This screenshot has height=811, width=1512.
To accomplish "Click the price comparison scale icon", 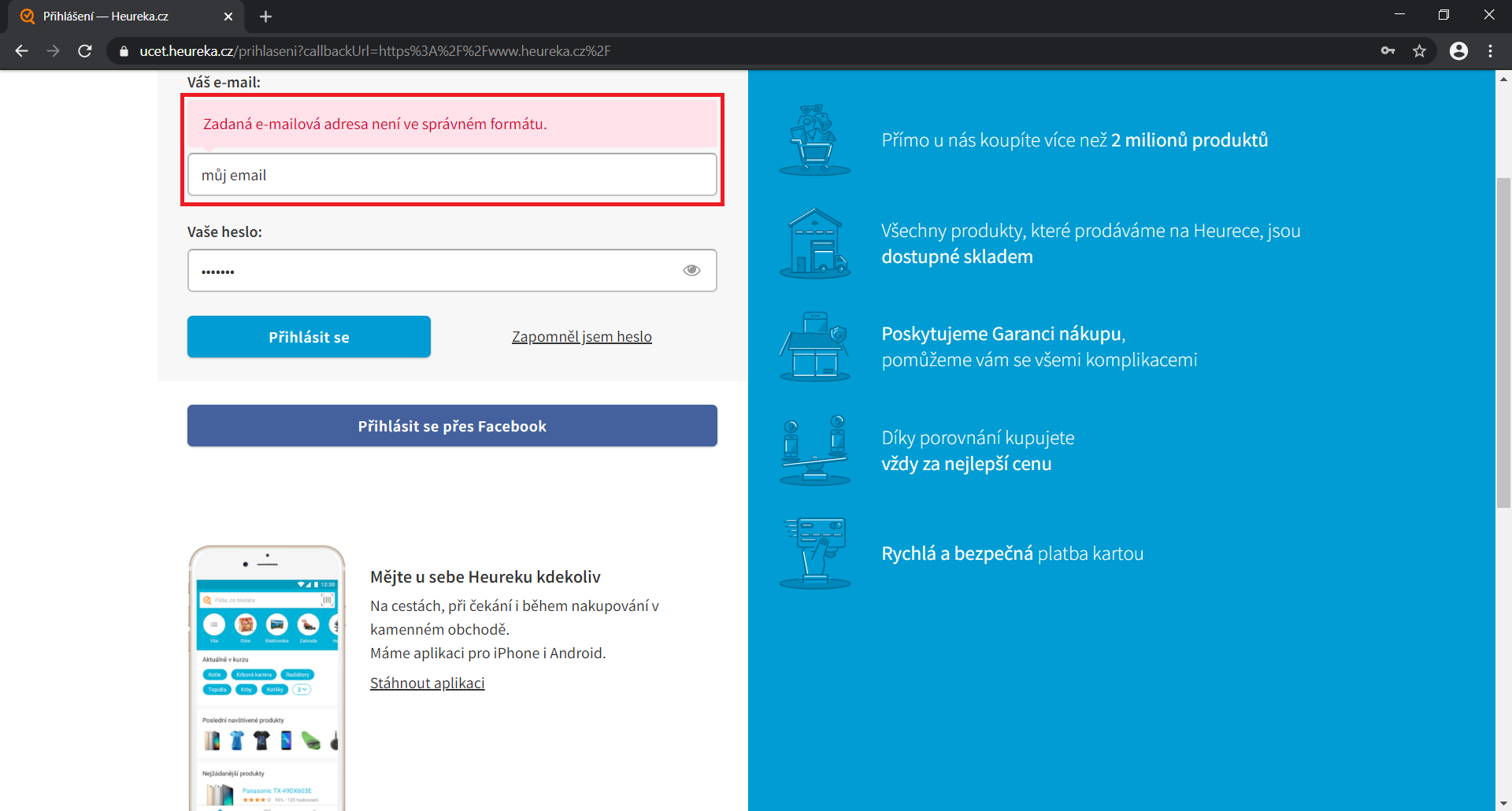I will 814,450.
